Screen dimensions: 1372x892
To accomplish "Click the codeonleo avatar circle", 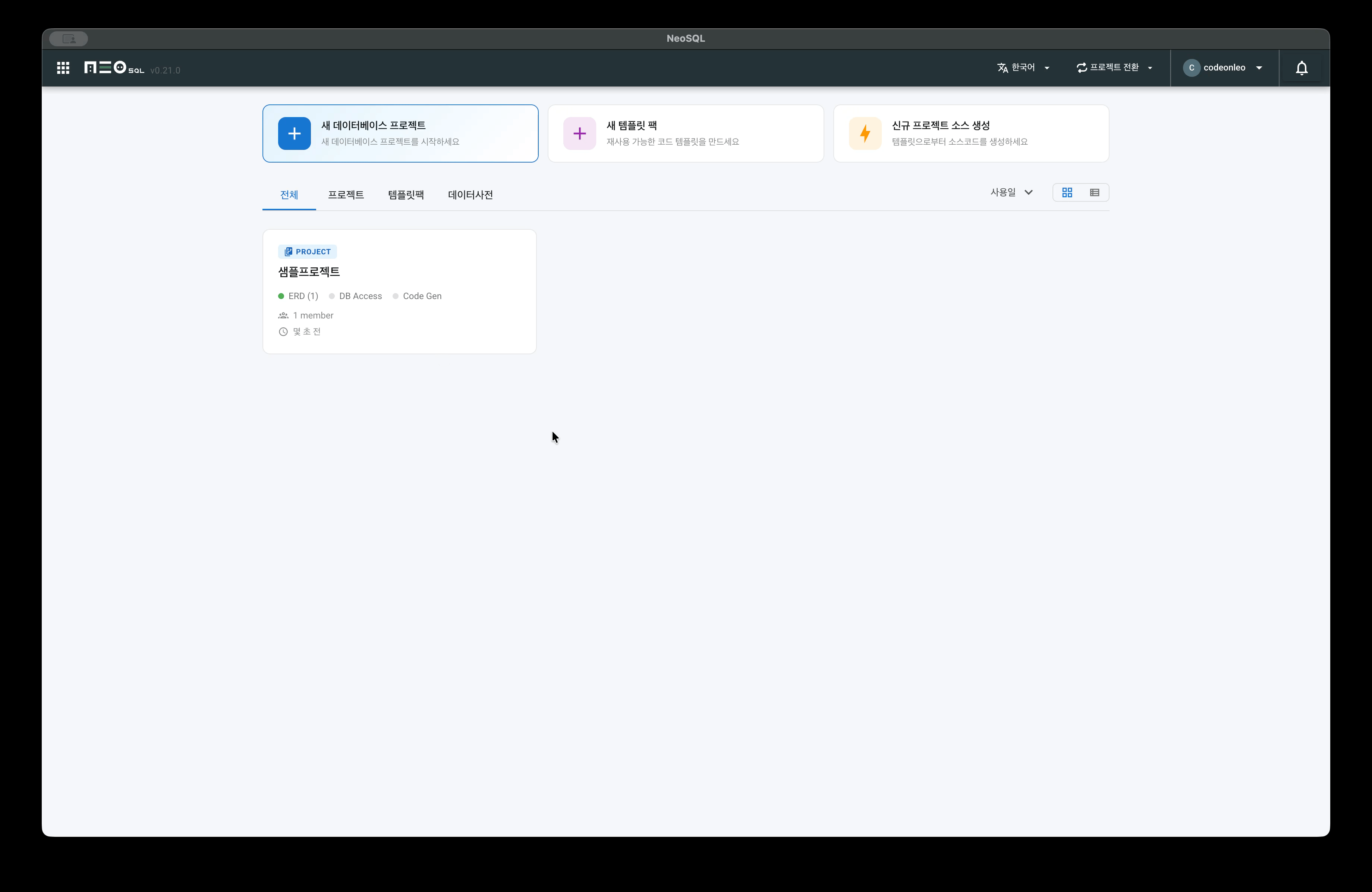I will [x=1191, y=68].
